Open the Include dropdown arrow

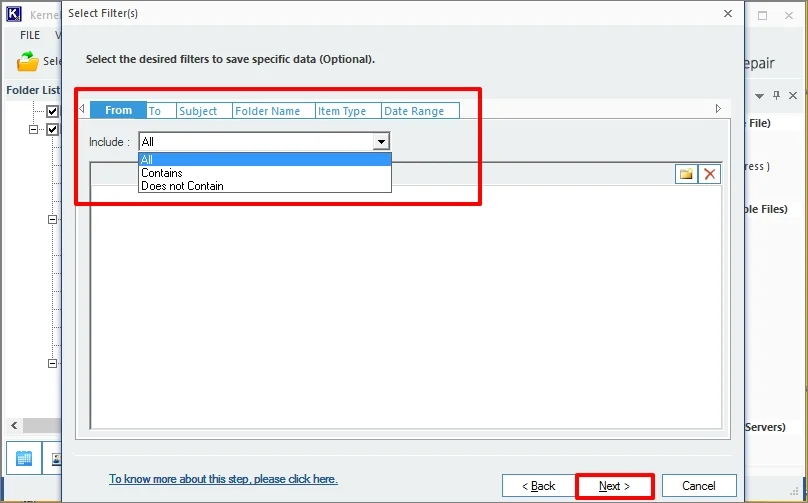click(381, 142)
